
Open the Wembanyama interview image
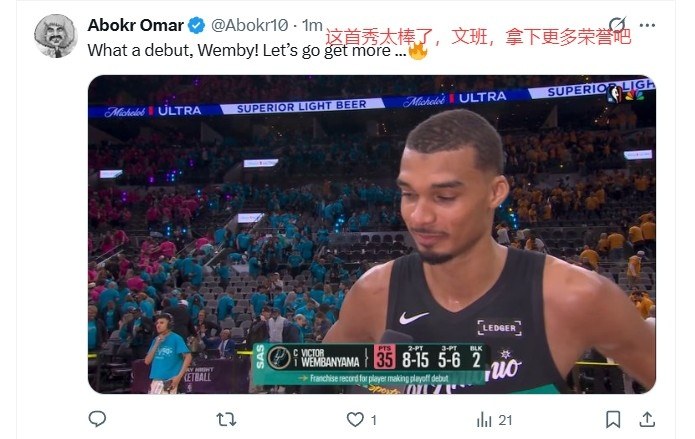click(x=372, y=234)
